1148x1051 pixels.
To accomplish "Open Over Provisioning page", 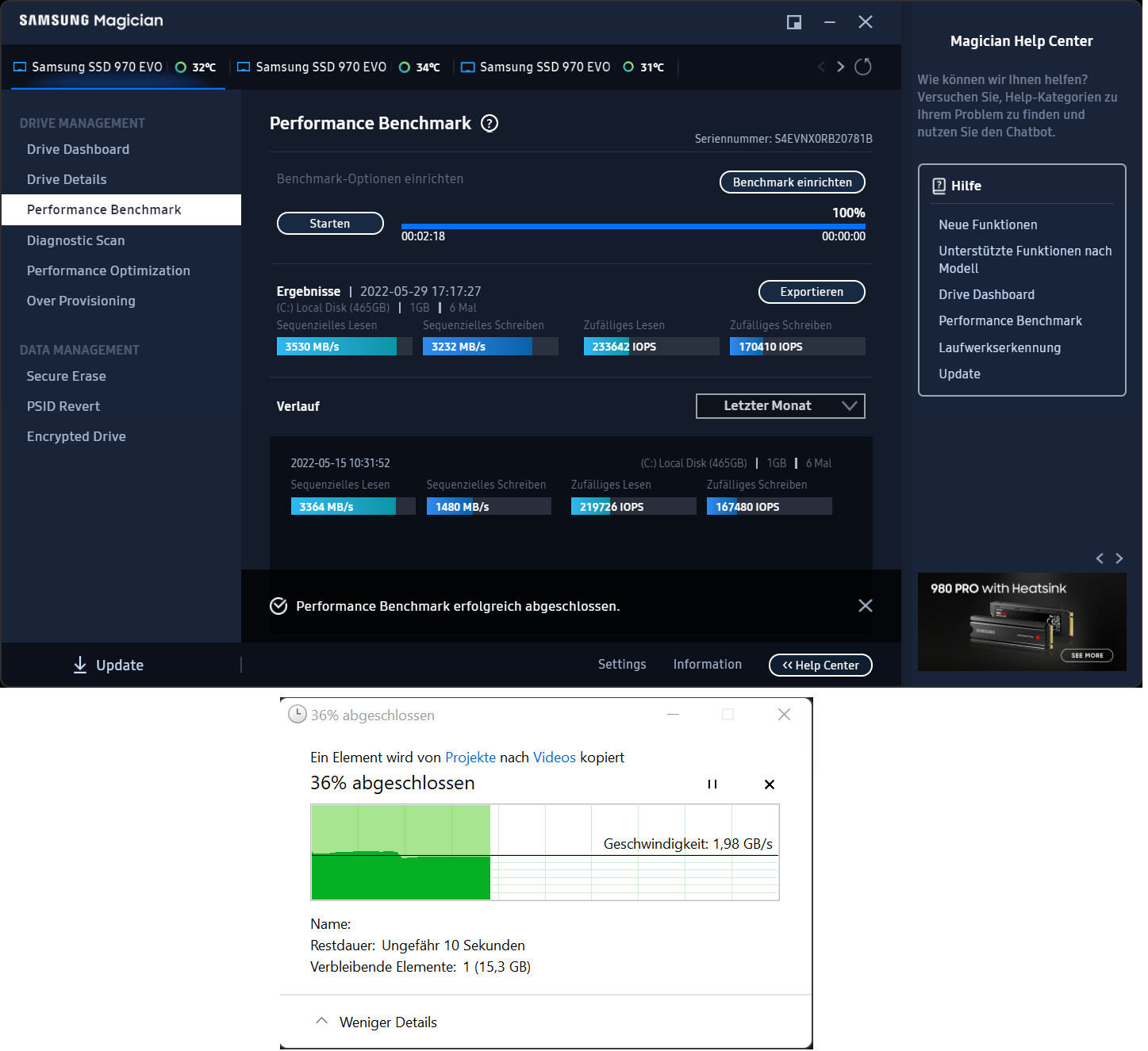I will (81, 301).
